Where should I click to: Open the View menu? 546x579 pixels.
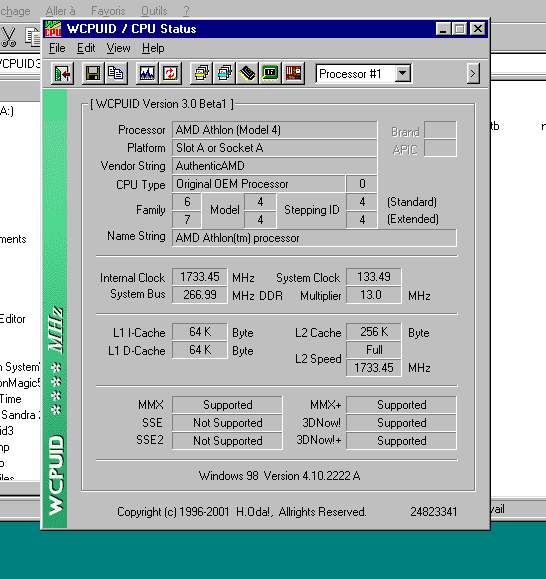pyautogui.click(x=119, y=48)
